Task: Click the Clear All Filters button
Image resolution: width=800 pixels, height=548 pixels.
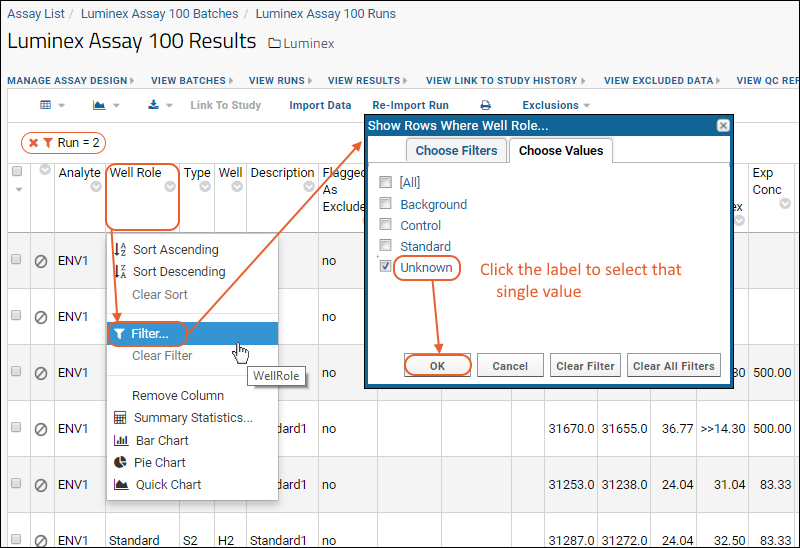Action: point(674,366)
